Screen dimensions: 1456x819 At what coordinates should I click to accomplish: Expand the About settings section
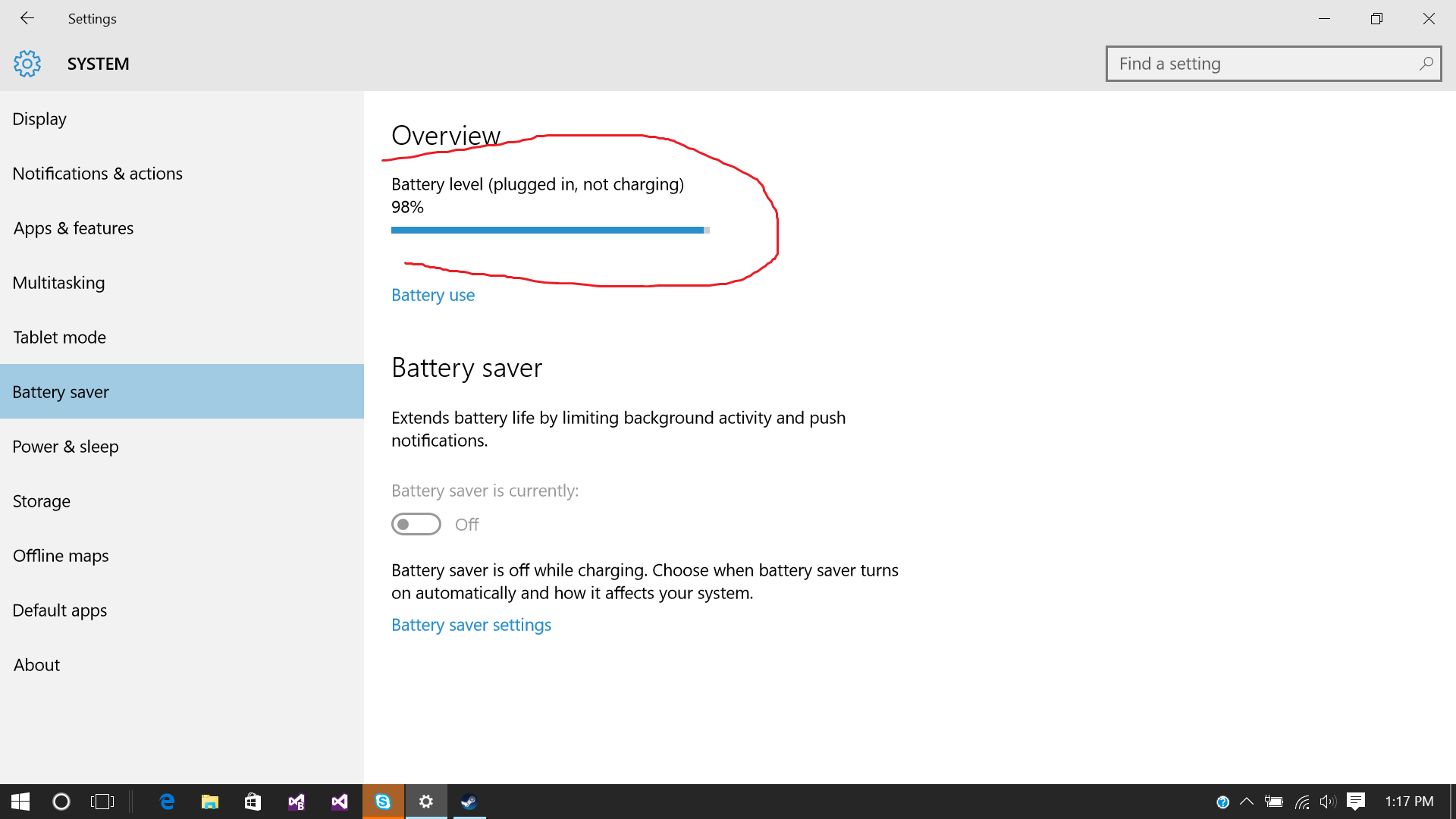[36, 664]
